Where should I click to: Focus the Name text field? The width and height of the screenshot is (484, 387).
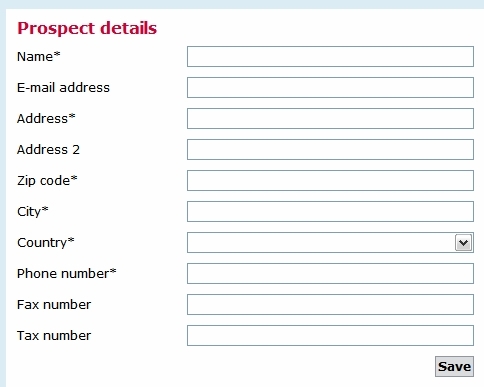click(x=330, y=57)
